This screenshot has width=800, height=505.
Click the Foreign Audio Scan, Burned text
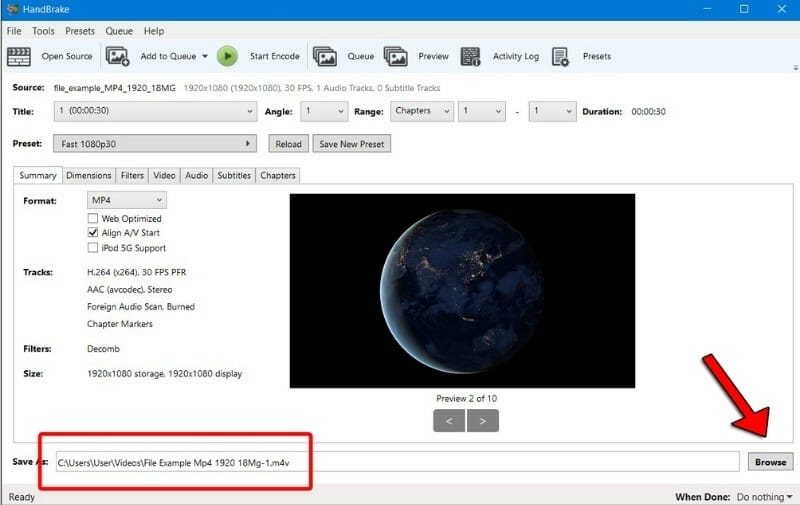[x=141, y=307]
